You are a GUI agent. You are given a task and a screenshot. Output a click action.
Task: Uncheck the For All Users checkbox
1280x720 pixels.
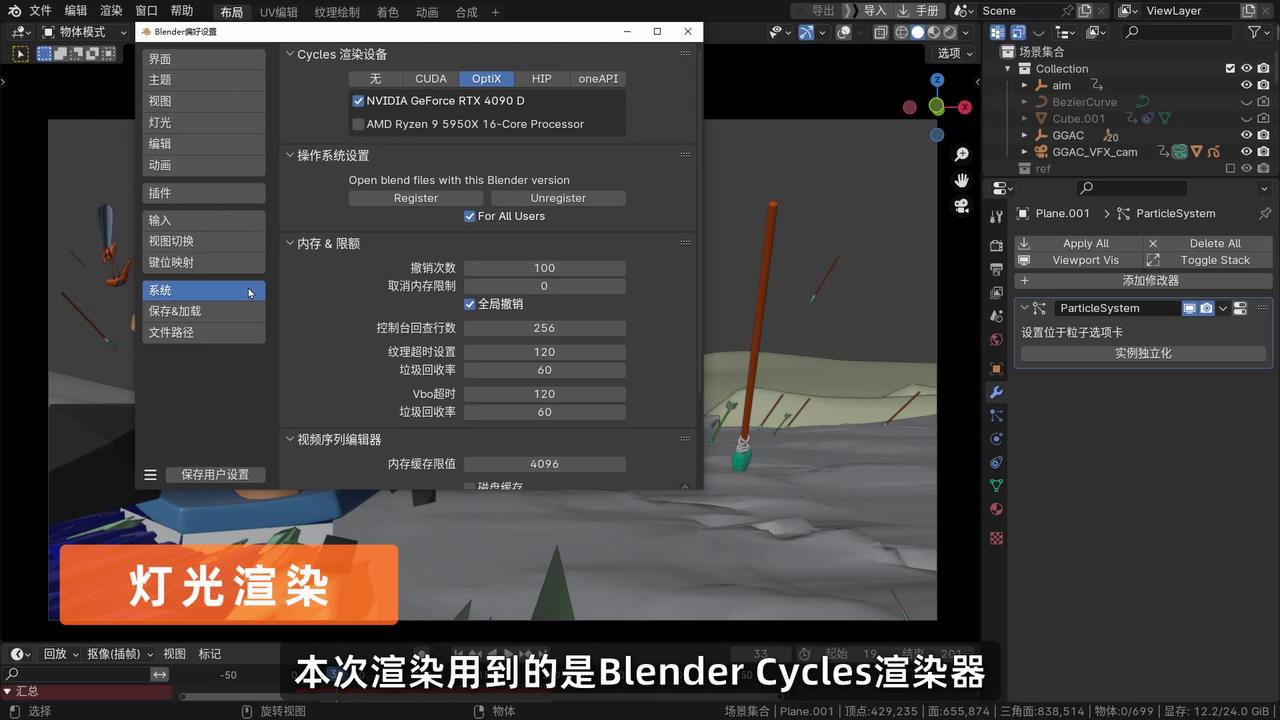pyautogui.click(x=470, y=216)
